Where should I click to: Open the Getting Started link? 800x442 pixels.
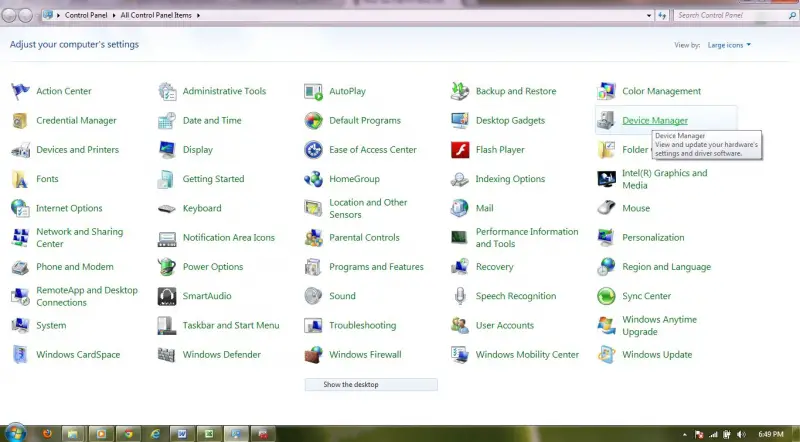tap(213, 179)
